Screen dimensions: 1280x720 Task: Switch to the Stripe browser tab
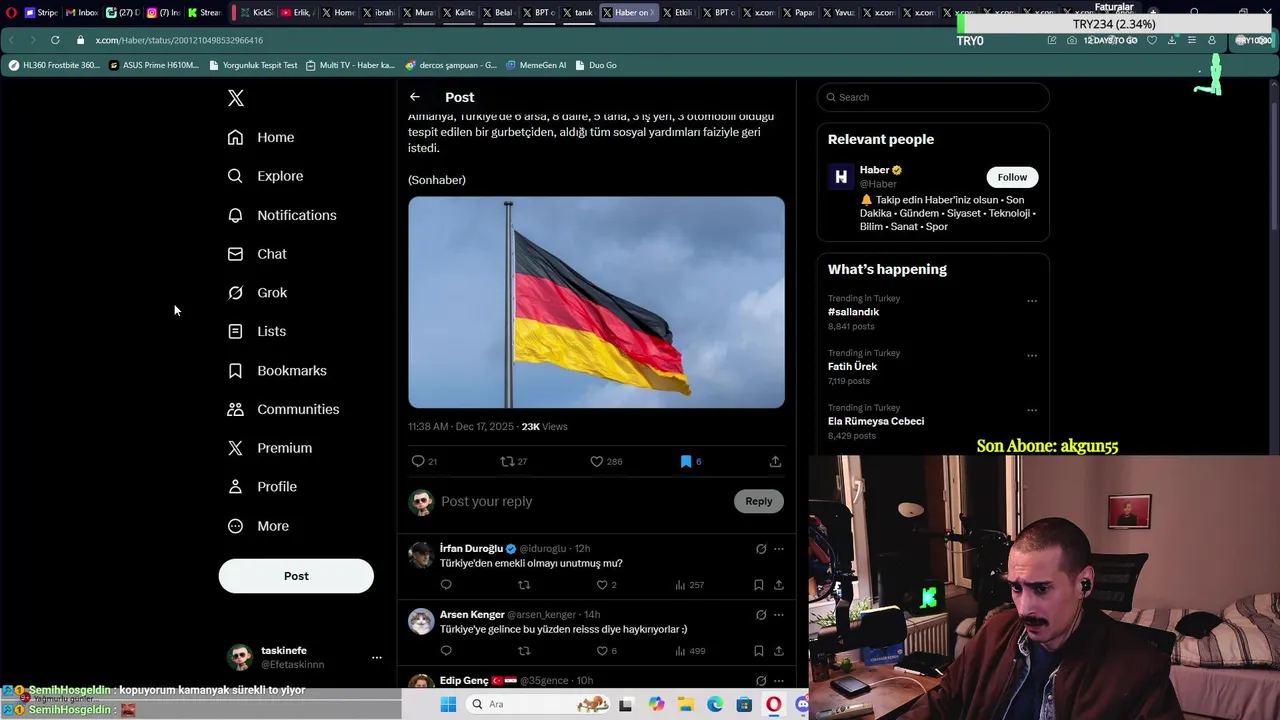click(x=41, y=13)
